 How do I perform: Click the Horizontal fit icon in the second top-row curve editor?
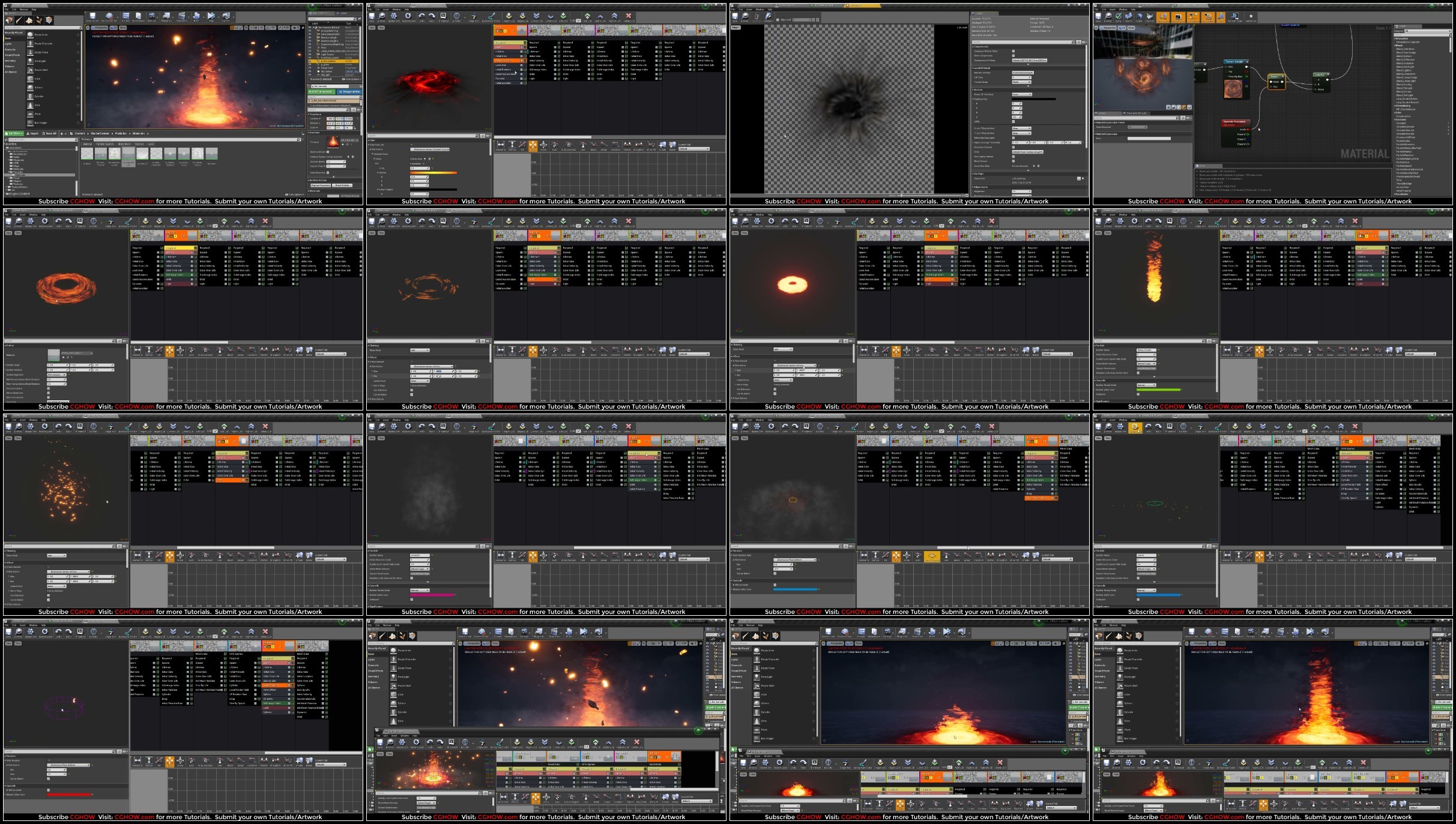[501, 145]
